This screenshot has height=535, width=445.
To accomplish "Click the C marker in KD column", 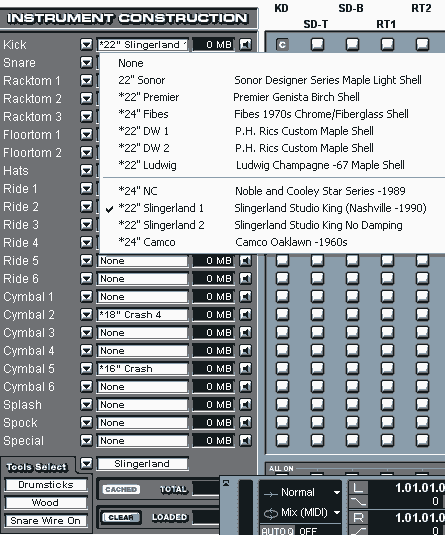I will 282,45.
